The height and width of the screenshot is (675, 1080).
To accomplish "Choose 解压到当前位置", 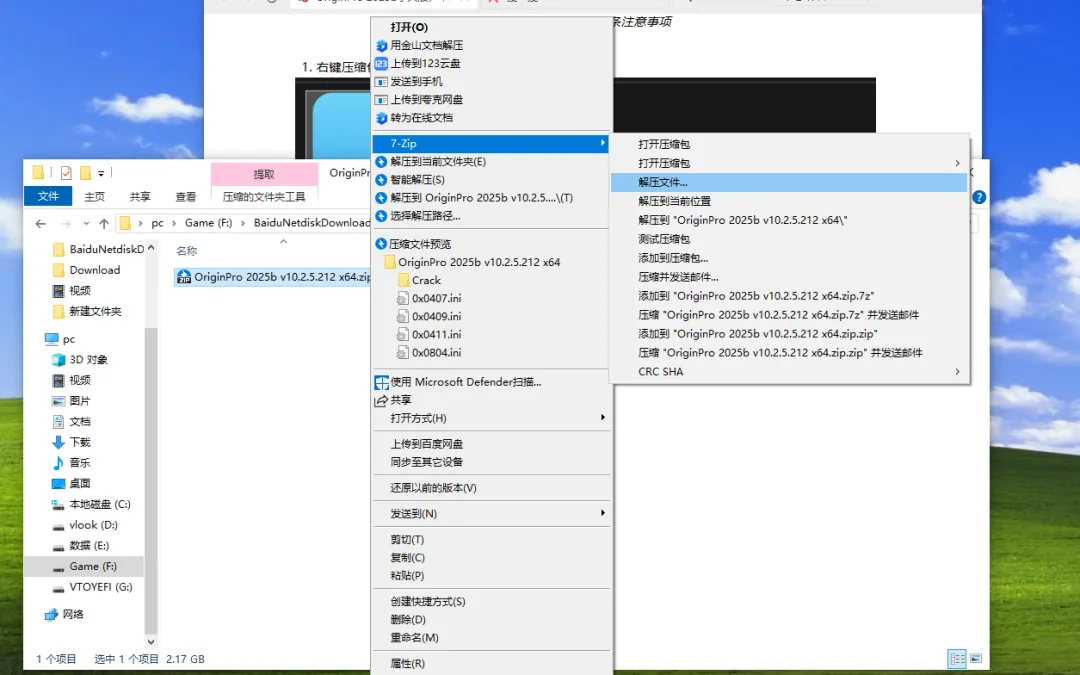I will coord(789,201).
